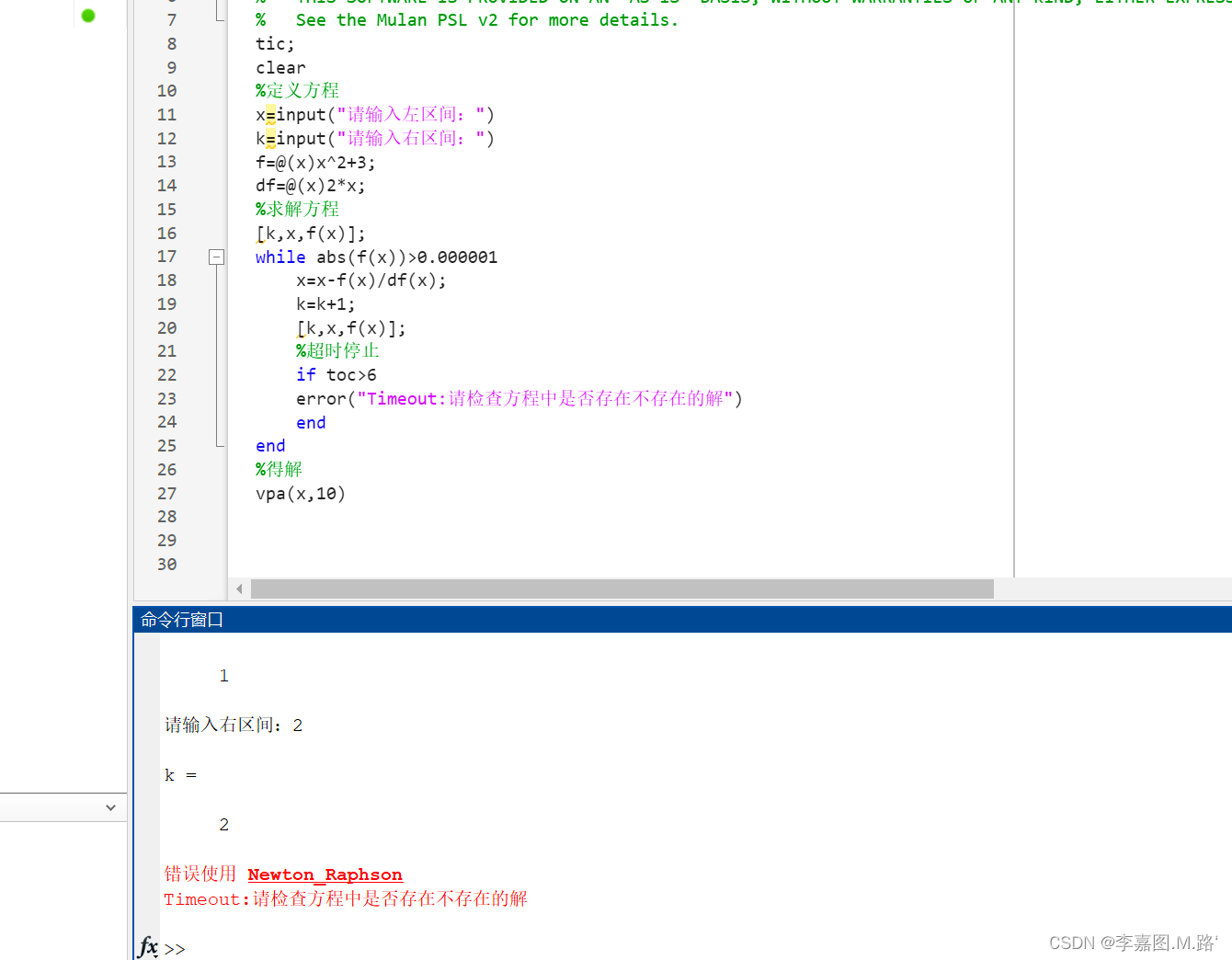Viewport: 1232px width, 960px height.
Task: Click the left arrow on the horizontal scrollbar
Action: 239,589
